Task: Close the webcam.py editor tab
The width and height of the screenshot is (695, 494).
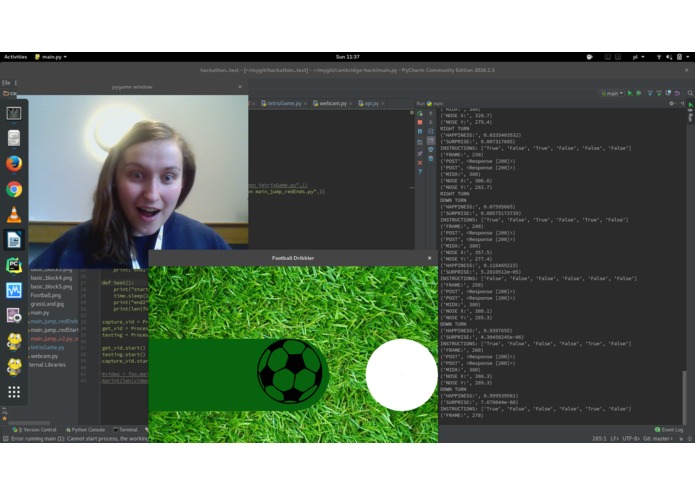Action: click(350, 104)
